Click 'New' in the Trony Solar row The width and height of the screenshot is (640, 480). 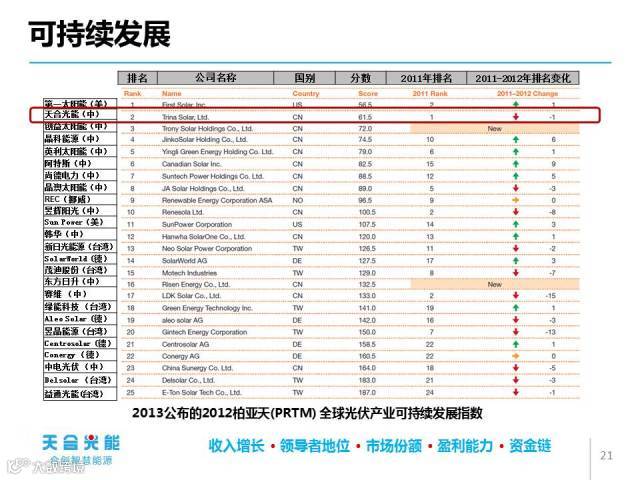coord(494,129)
